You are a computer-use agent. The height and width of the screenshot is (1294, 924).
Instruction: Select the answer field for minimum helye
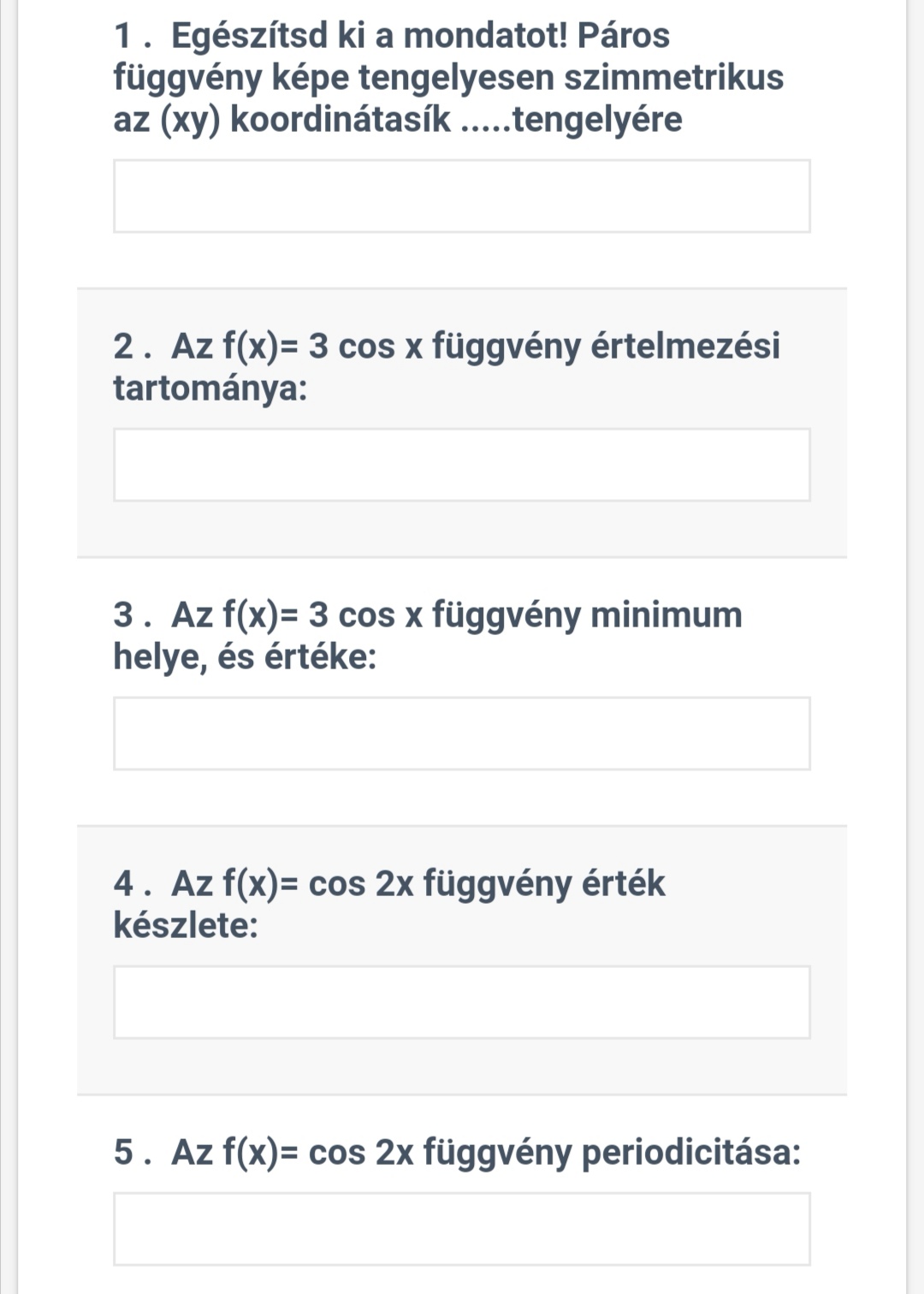[462, 733]
